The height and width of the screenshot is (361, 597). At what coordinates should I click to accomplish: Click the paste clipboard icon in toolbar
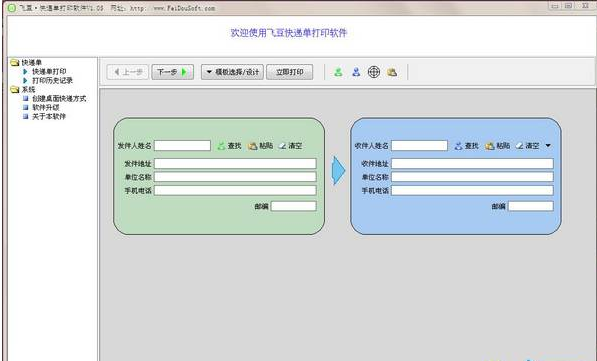click(x=392, y=72)
